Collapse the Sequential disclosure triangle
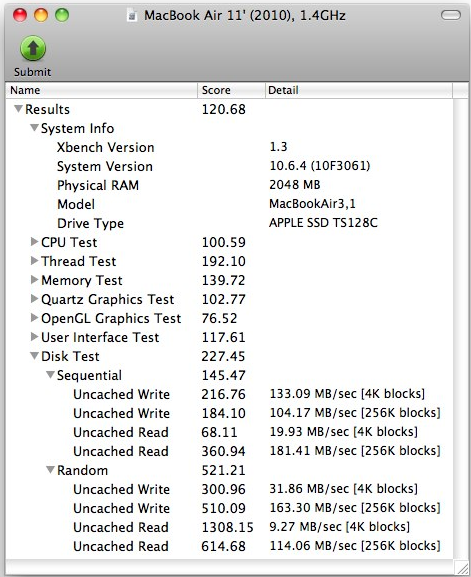The width and height of the screenshot is (471, 577). tap(50, 375)
